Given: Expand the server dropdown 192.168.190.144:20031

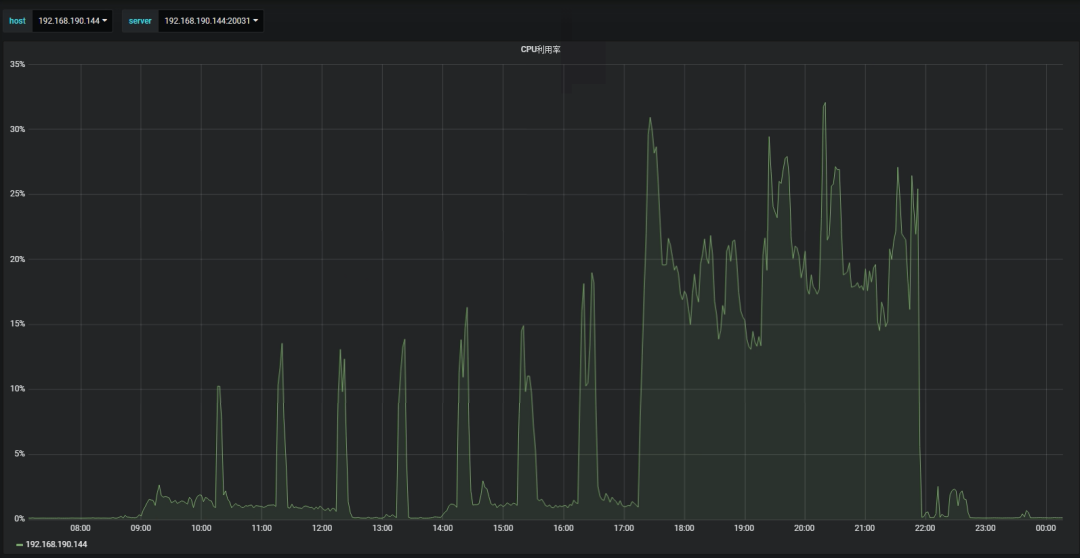Looking at the screenshot, I should coord(211,21).
